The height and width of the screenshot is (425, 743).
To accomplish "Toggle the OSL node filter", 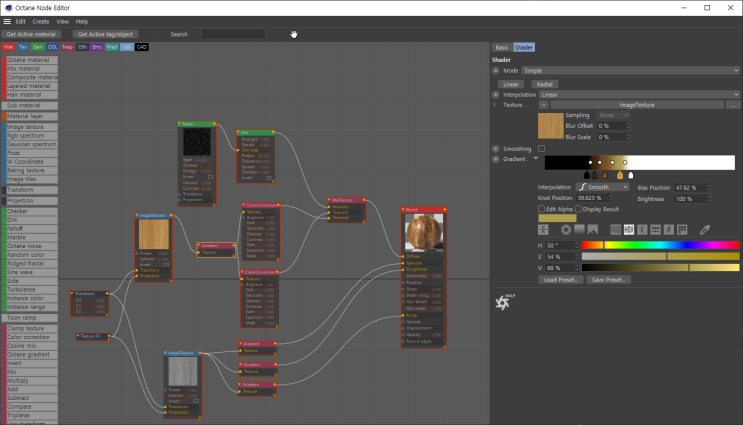I will (x=53, y=47).
